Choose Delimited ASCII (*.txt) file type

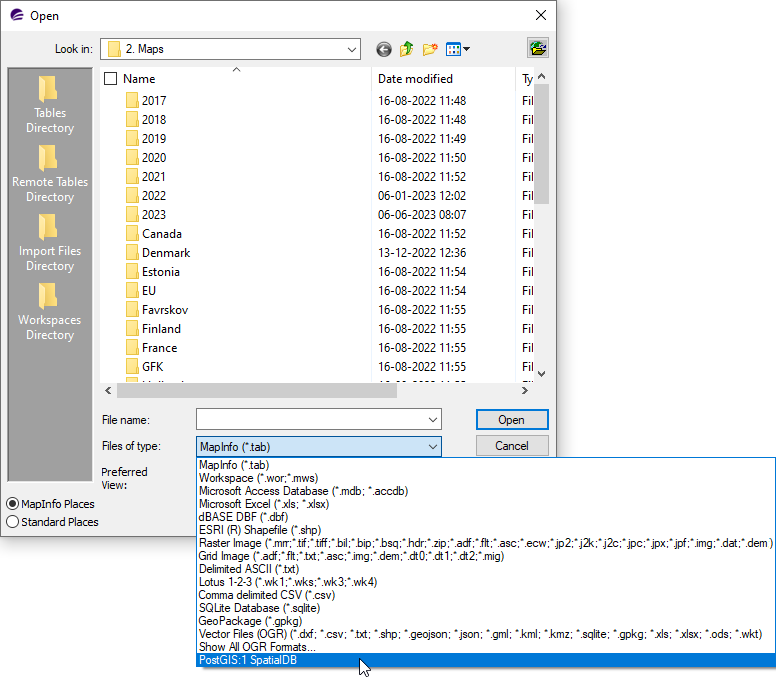pyautogui.click(x=485, y=569)
